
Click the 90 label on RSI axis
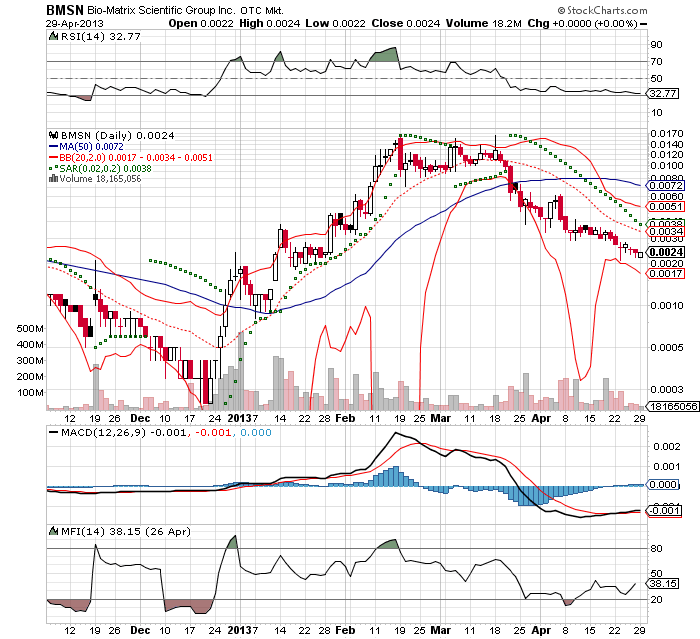656,45
